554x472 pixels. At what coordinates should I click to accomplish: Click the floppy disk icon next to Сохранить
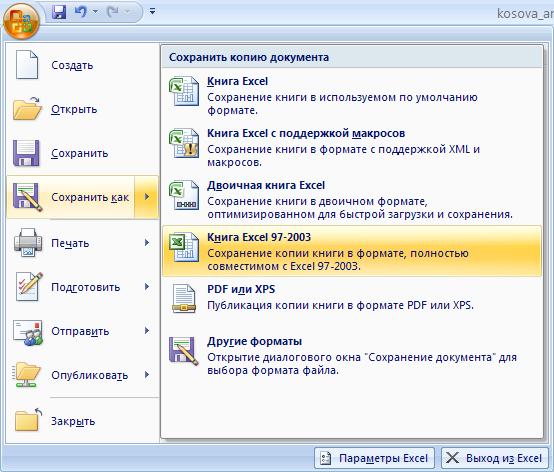coord(26,153)
